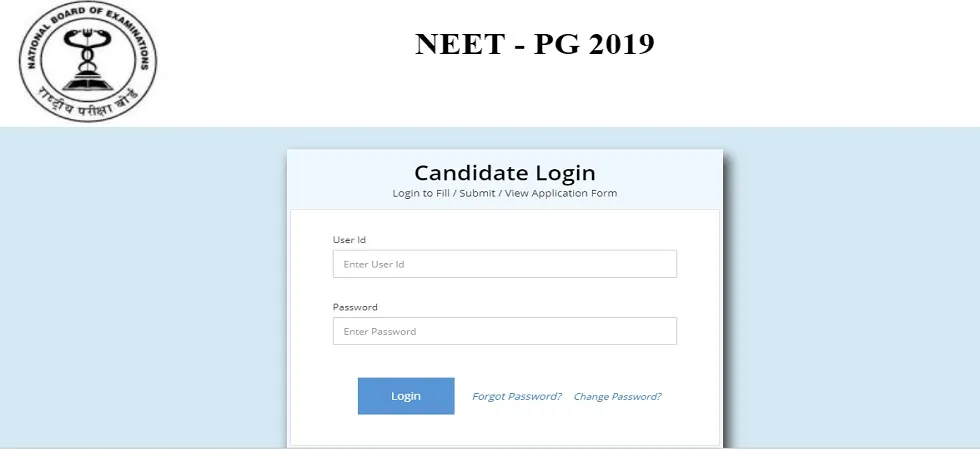Focus the Enter Password field

coord(504,331)
